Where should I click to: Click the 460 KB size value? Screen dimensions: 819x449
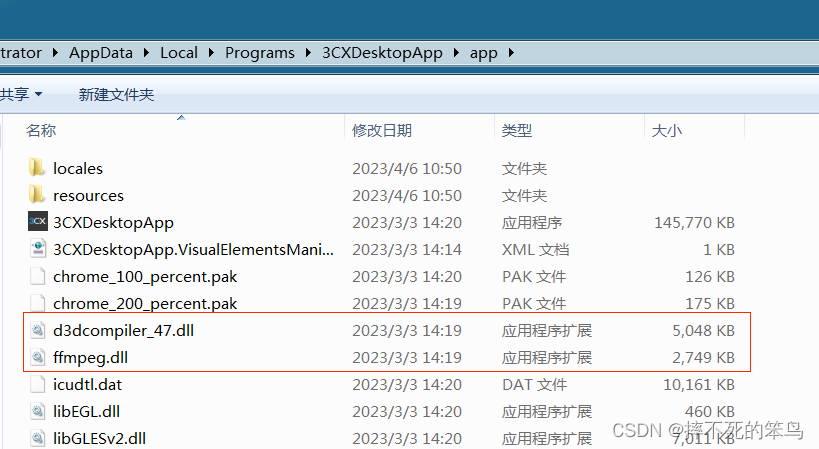[x=710, y=411]
